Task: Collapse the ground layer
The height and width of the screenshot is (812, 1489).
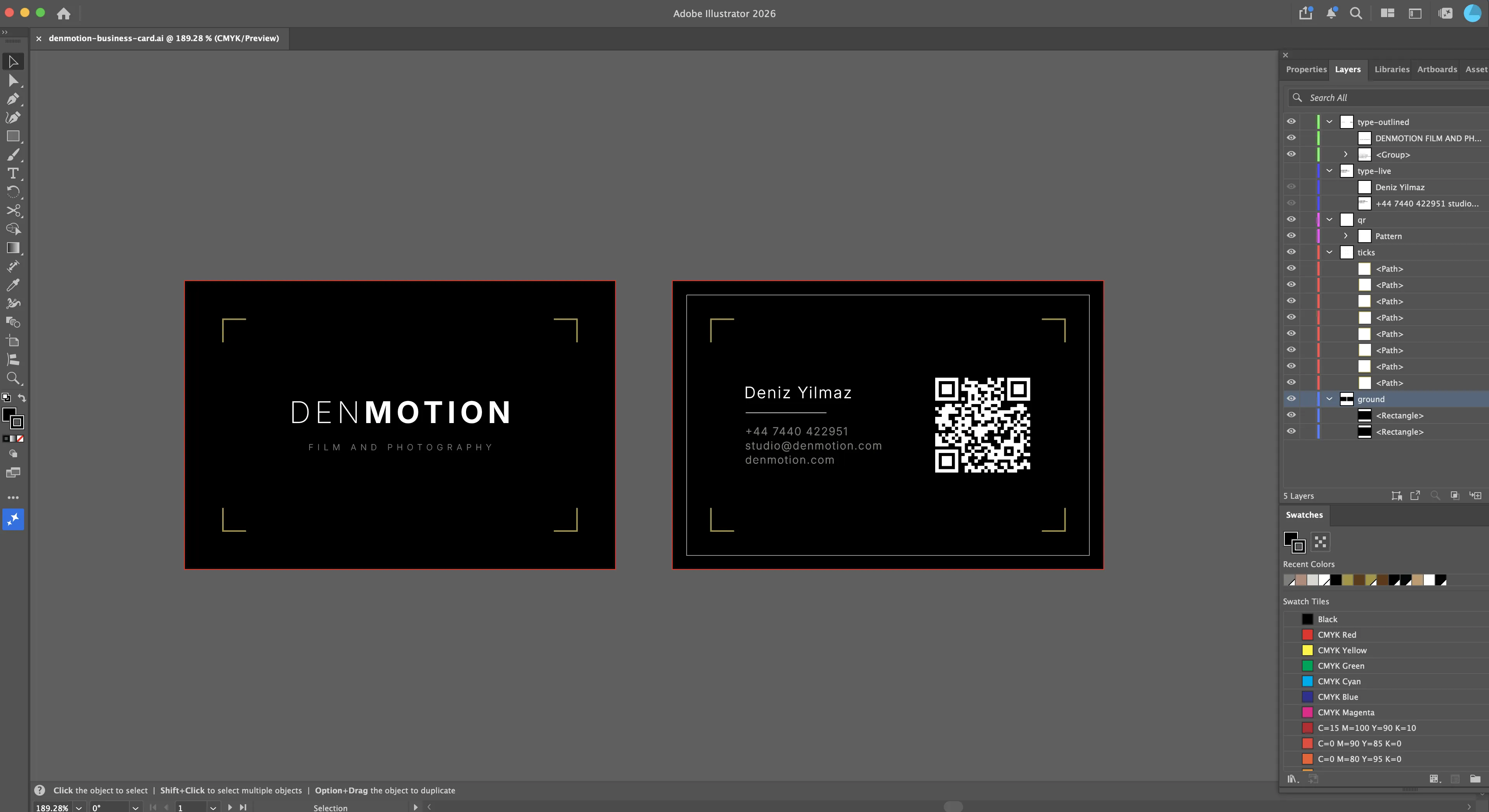Action: click(1329, 399)
